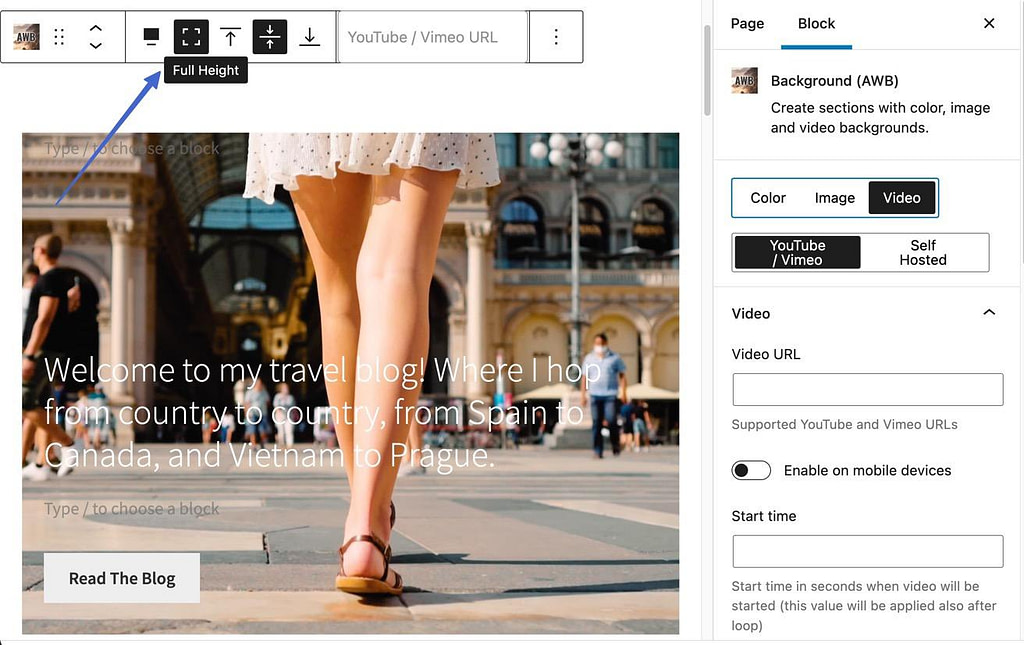Switch background type to Color
The image size is (1024, 645).
click(x=768, y=198)
